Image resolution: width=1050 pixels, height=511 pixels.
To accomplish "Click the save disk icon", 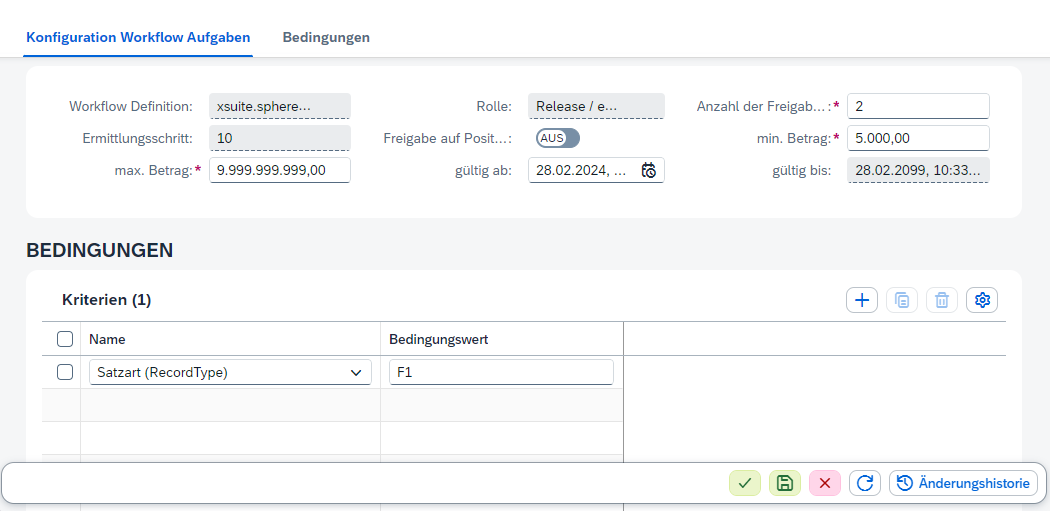I will [x=785, y=483].
